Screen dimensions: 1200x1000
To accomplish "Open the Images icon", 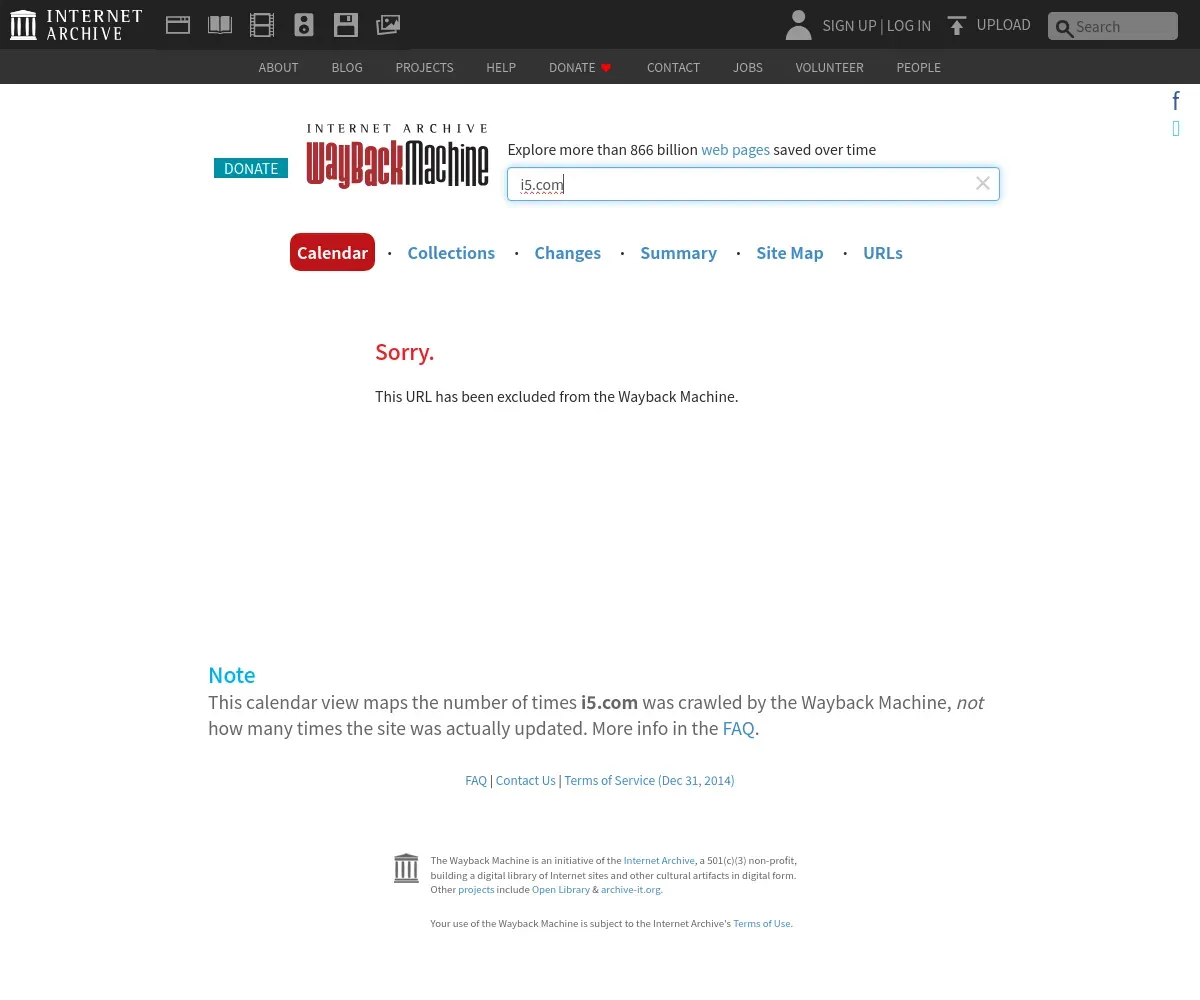I will point(388,25).
